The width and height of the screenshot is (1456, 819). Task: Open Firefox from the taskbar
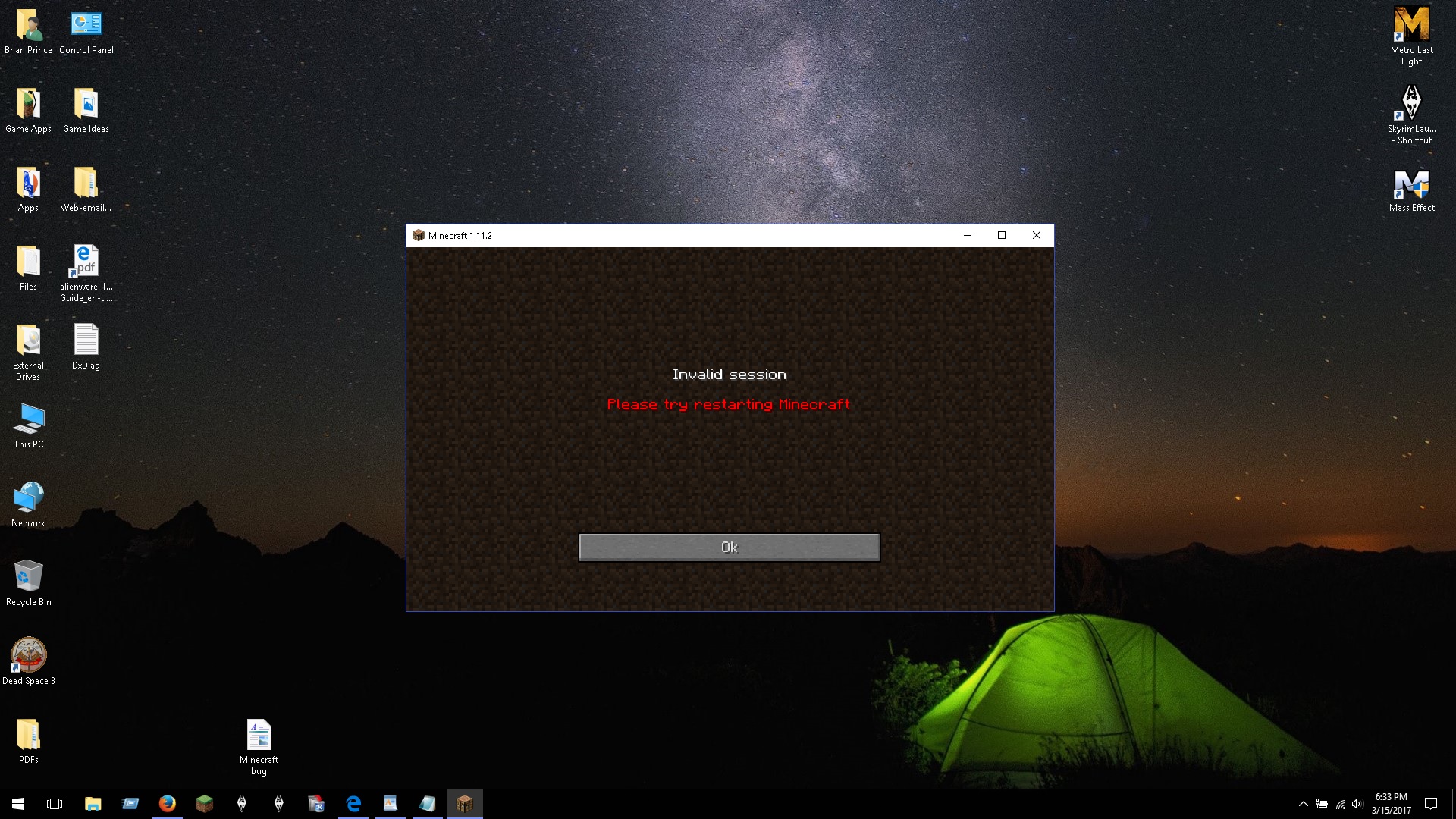[x=167, y=803]
